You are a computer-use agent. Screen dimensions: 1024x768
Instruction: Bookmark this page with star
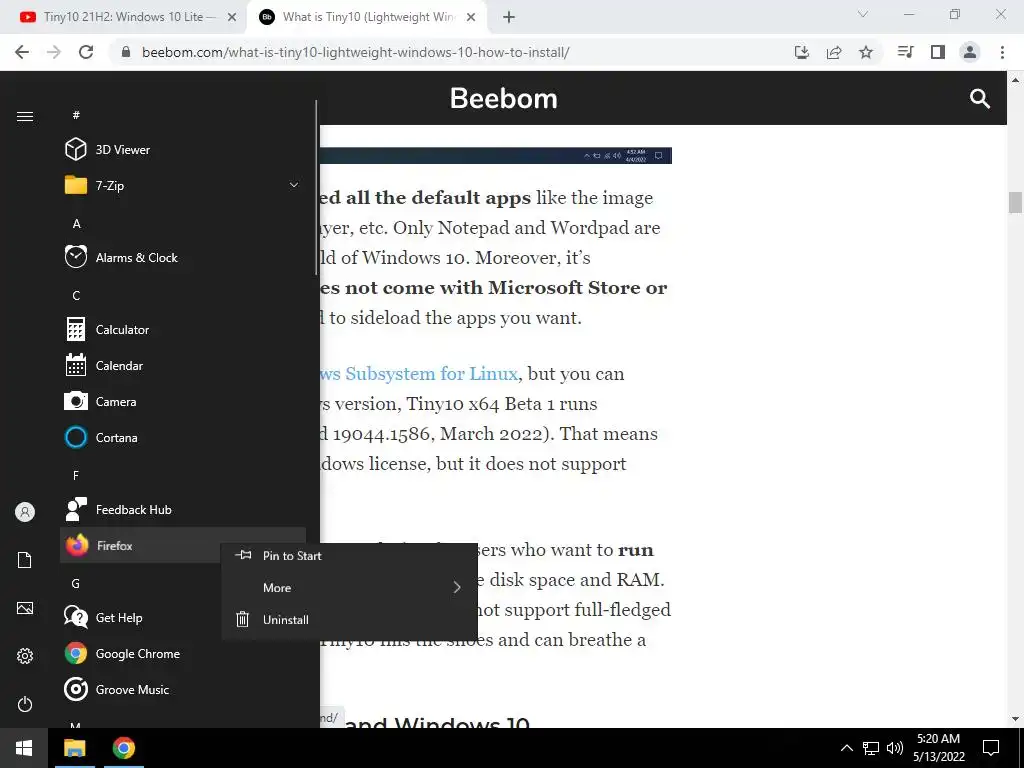pos(866,52)
